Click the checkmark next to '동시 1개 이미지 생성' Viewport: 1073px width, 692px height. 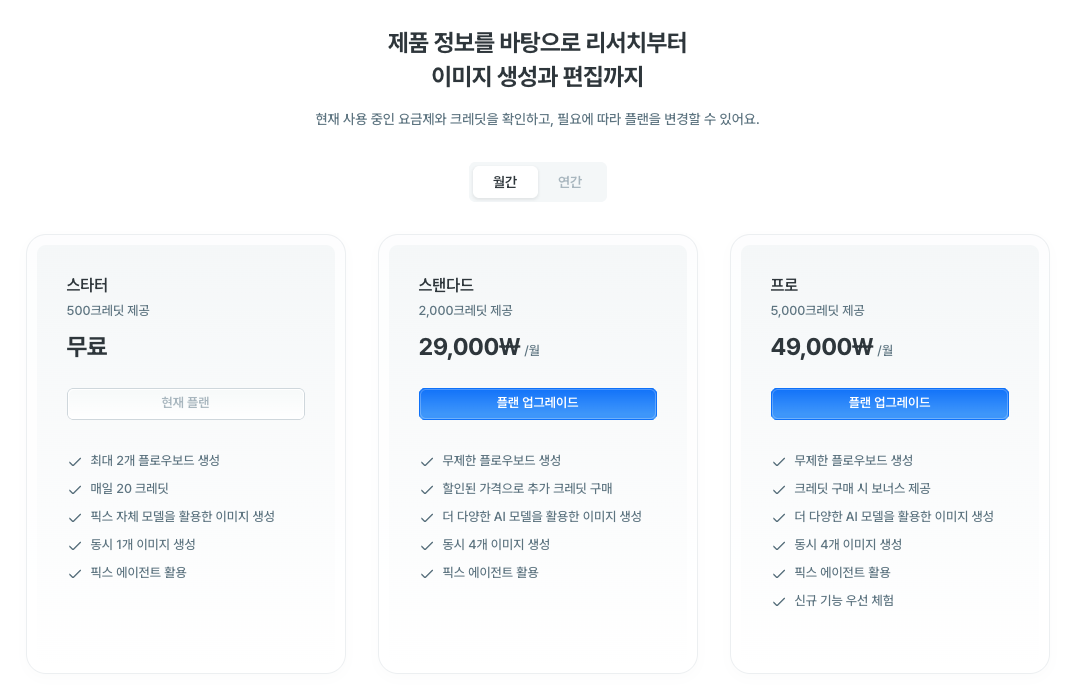coord(75,545)
